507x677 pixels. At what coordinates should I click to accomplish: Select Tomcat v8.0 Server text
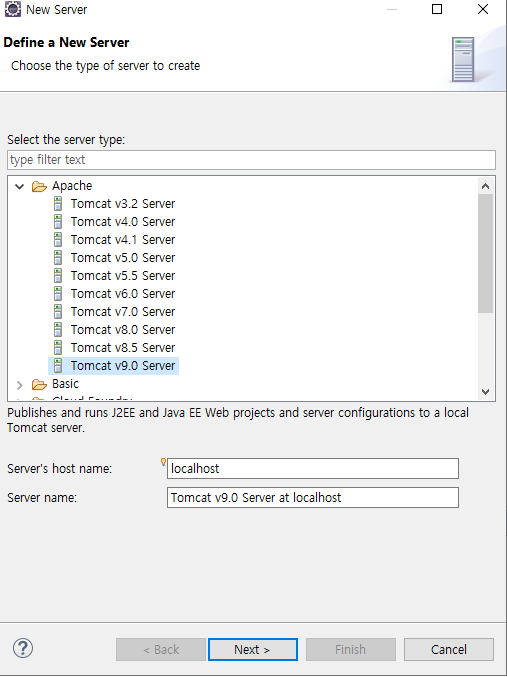123,329
